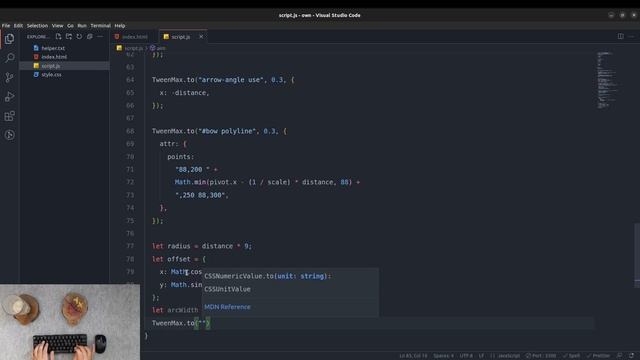Open the Run menu
640x360 pixels.
pos(82,25)
